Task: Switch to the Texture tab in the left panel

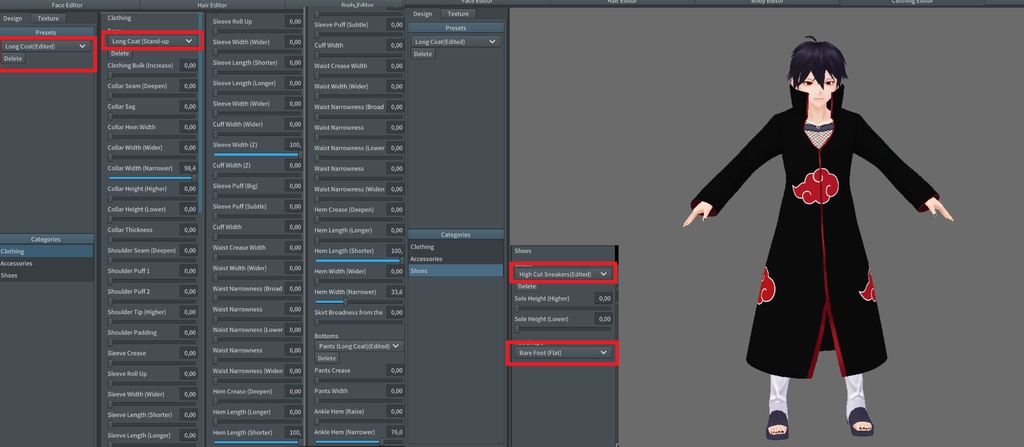Action: point(48,18)
